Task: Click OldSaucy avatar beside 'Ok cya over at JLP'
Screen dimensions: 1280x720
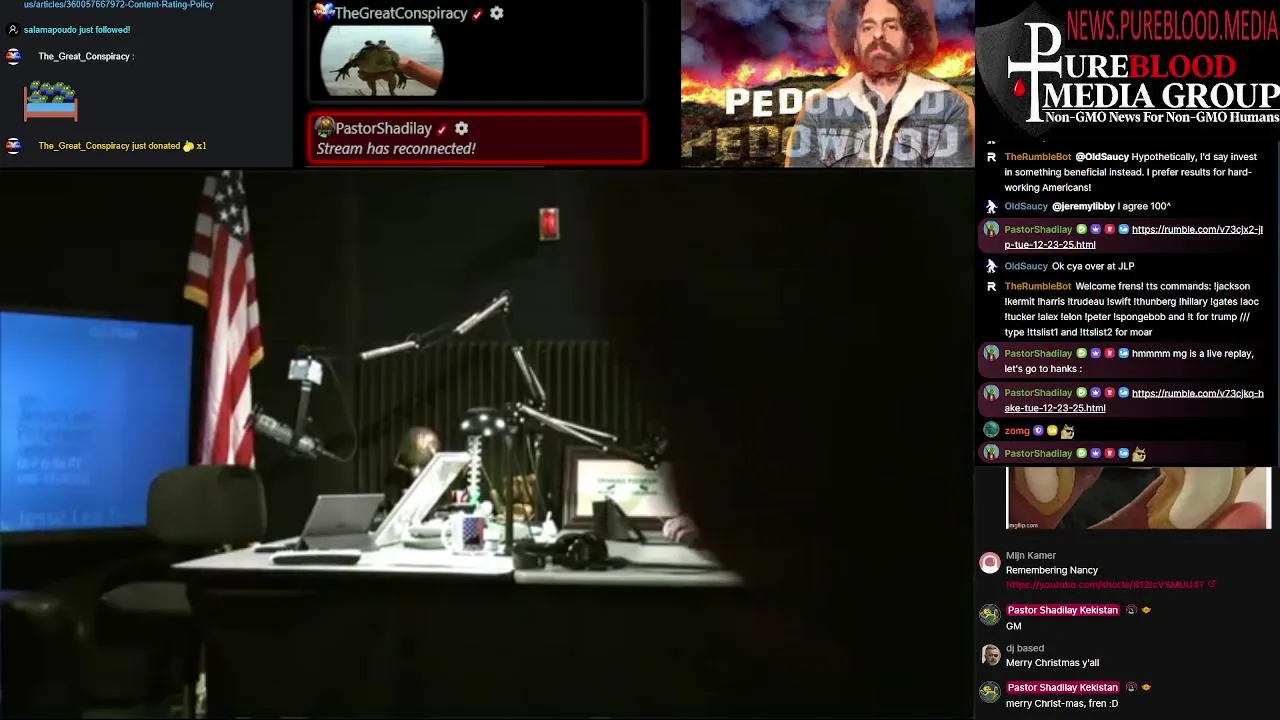Action: click(x=991, y=266)
